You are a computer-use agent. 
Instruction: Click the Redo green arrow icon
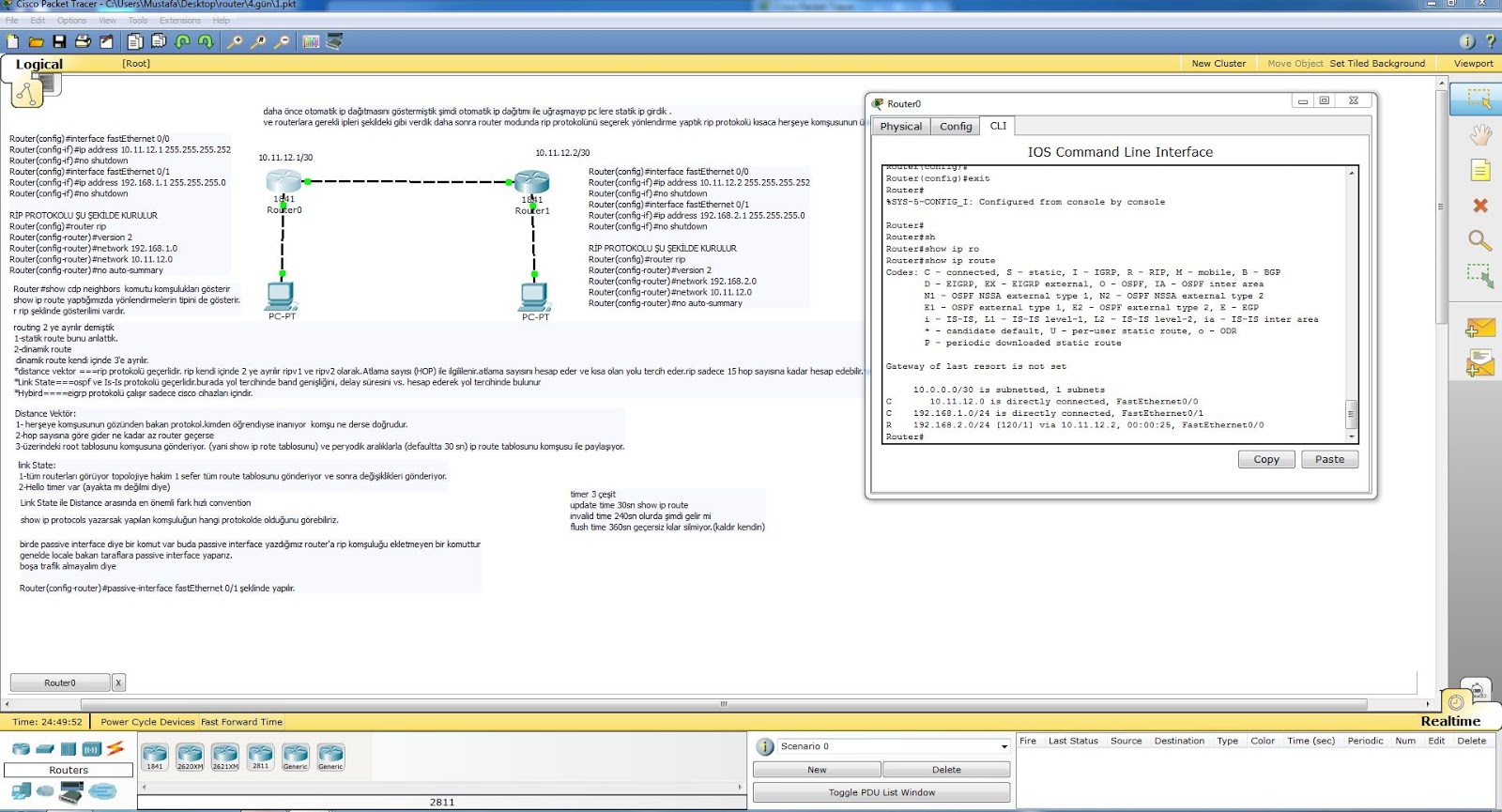pyautogui.click(x=206, y=41)
